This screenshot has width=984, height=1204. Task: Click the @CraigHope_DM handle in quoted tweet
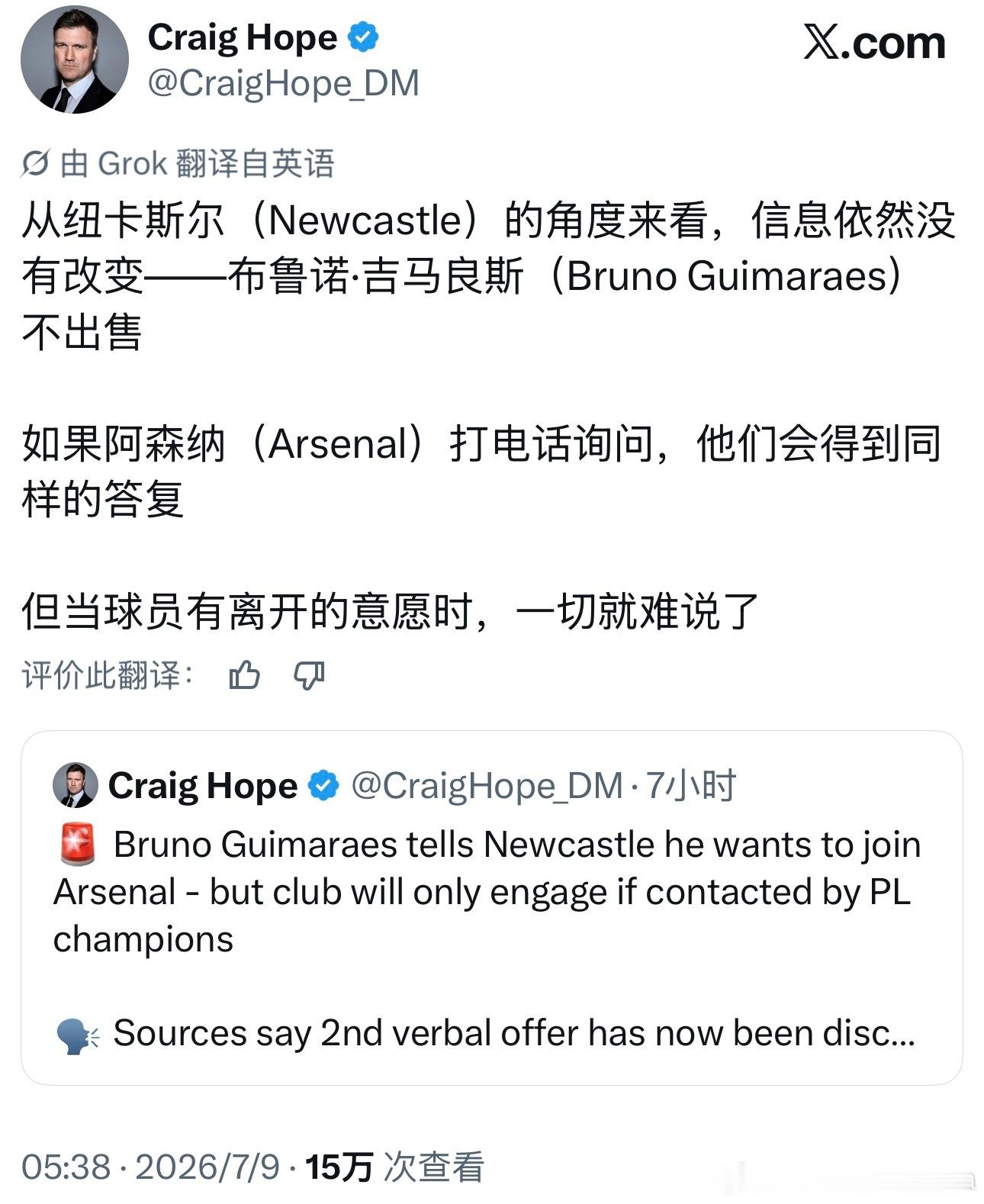pyautogui.click(x=487, y=786)
